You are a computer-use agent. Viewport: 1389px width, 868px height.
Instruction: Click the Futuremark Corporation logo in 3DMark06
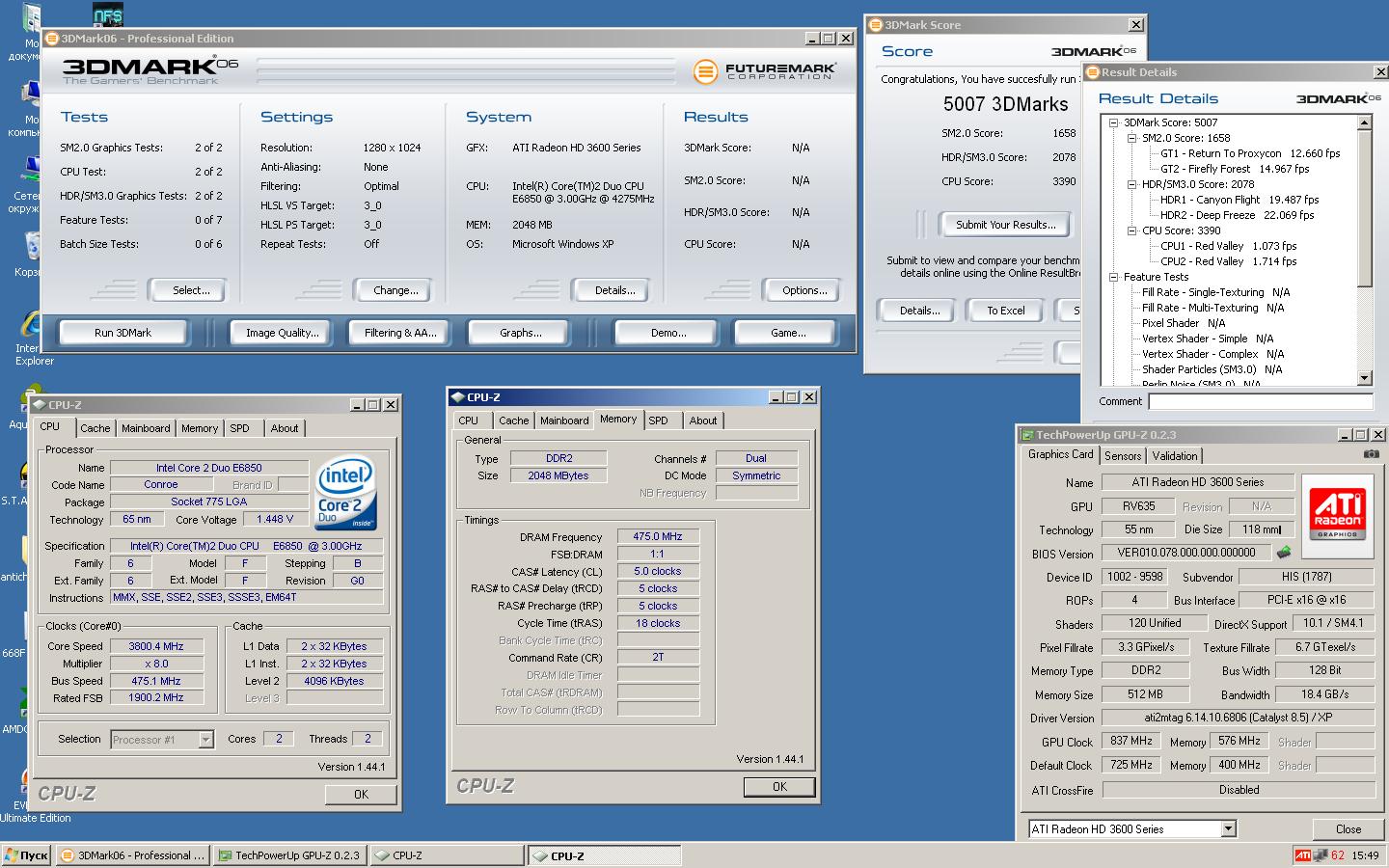(764, 71)
